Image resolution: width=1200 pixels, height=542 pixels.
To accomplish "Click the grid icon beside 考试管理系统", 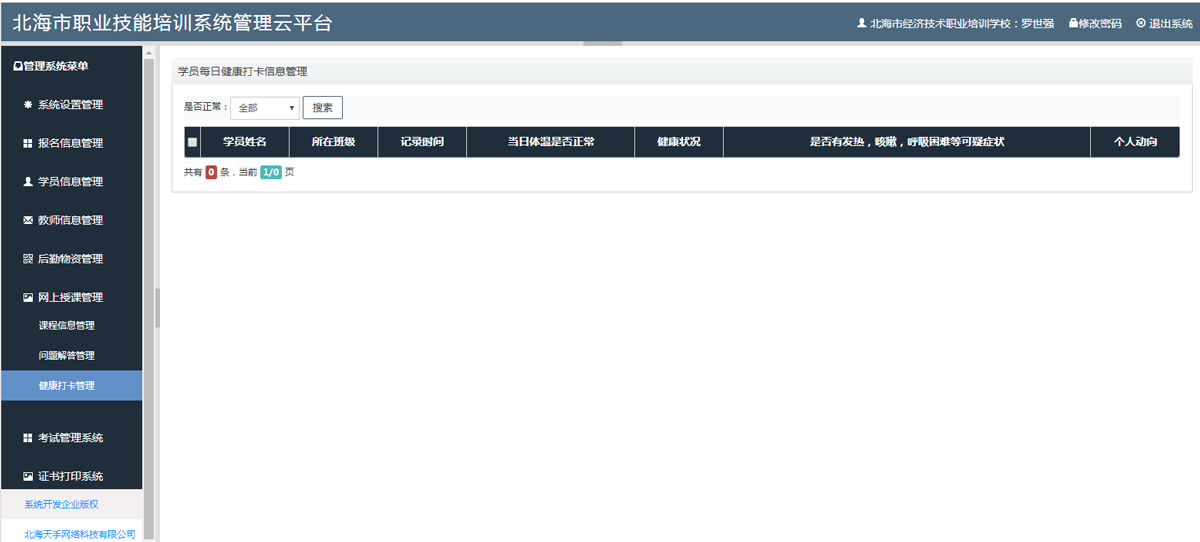I will [x=28, y=438].
